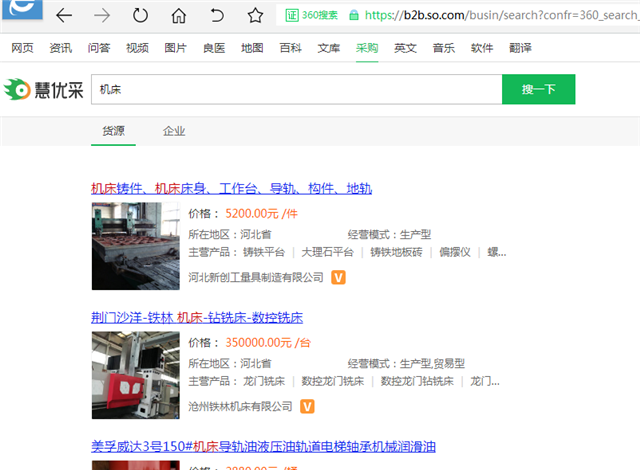Select the 企业 tab

pyautogui.click(x=174, y=131)
